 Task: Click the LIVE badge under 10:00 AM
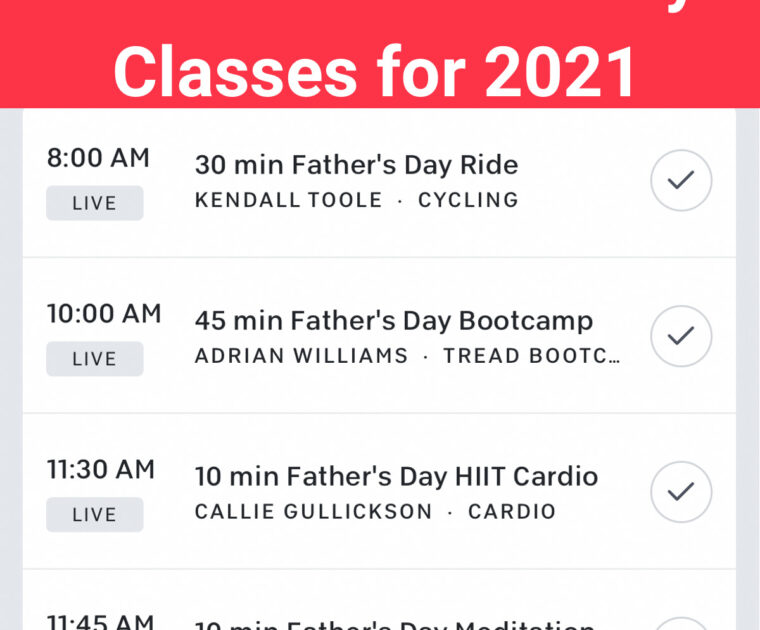click(x=94, y=359)
